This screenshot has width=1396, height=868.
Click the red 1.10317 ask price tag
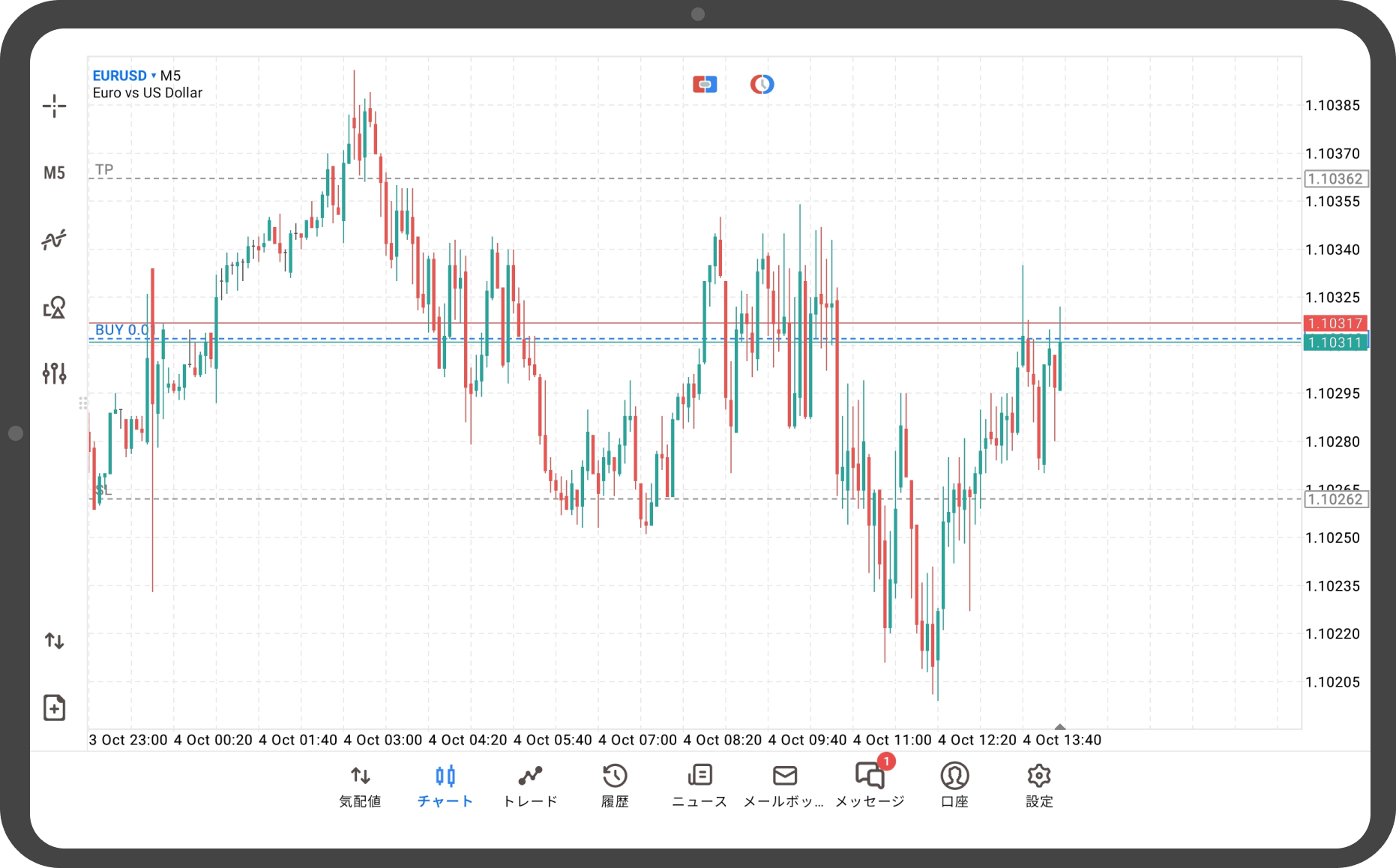(x=1335, y=323)
